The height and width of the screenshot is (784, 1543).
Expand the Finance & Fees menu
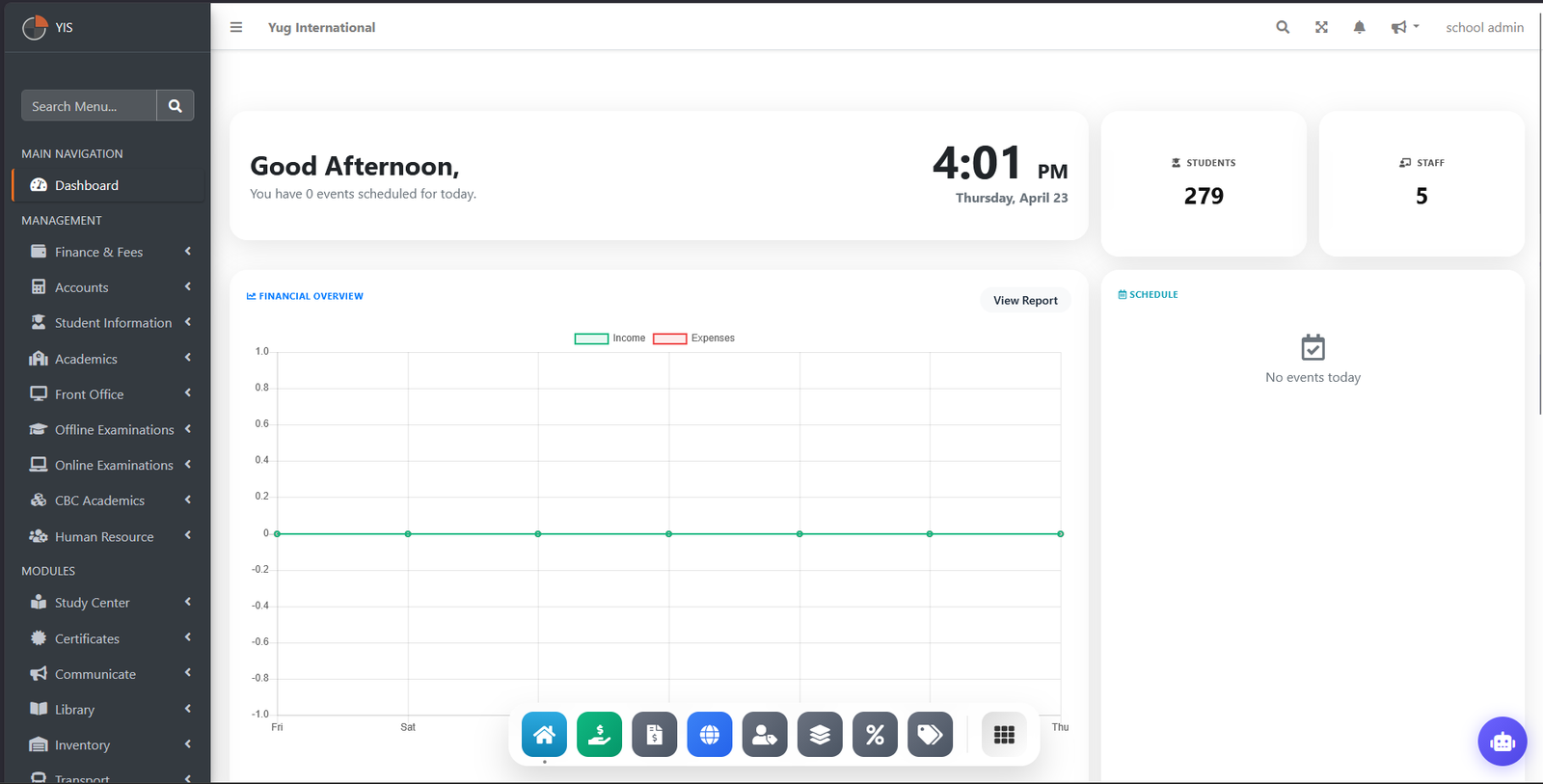pyautogui.click(x=110, y=252)
